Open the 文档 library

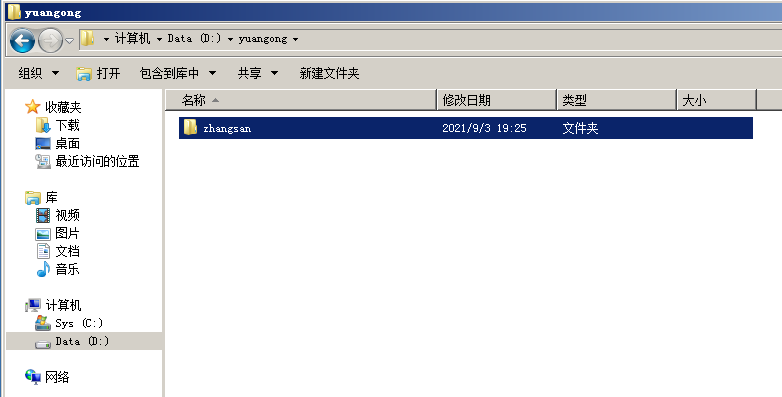[67, 251]
